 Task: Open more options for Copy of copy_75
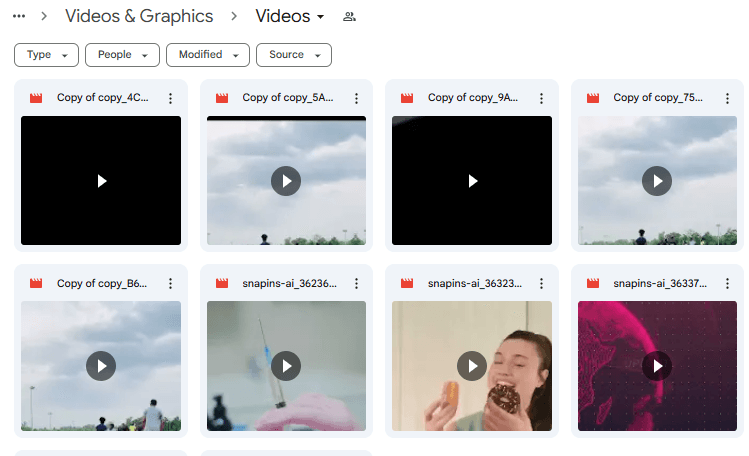[727, 98]
